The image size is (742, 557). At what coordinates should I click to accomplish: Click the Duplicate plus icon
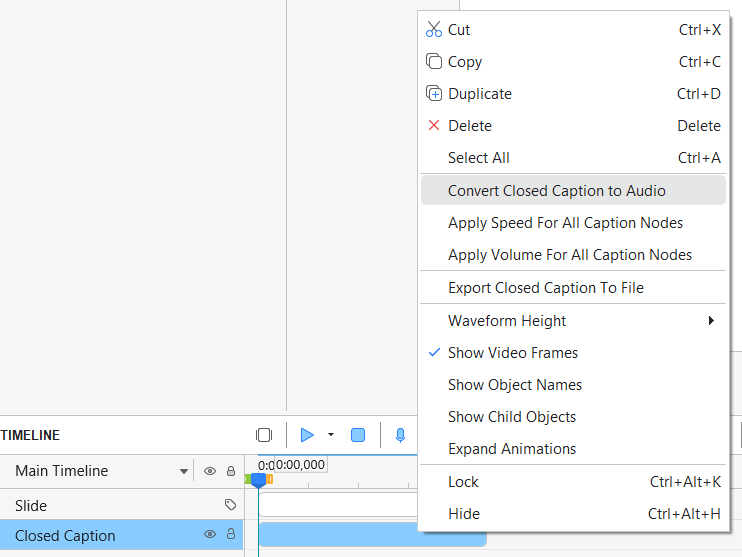tap(434, 93)
